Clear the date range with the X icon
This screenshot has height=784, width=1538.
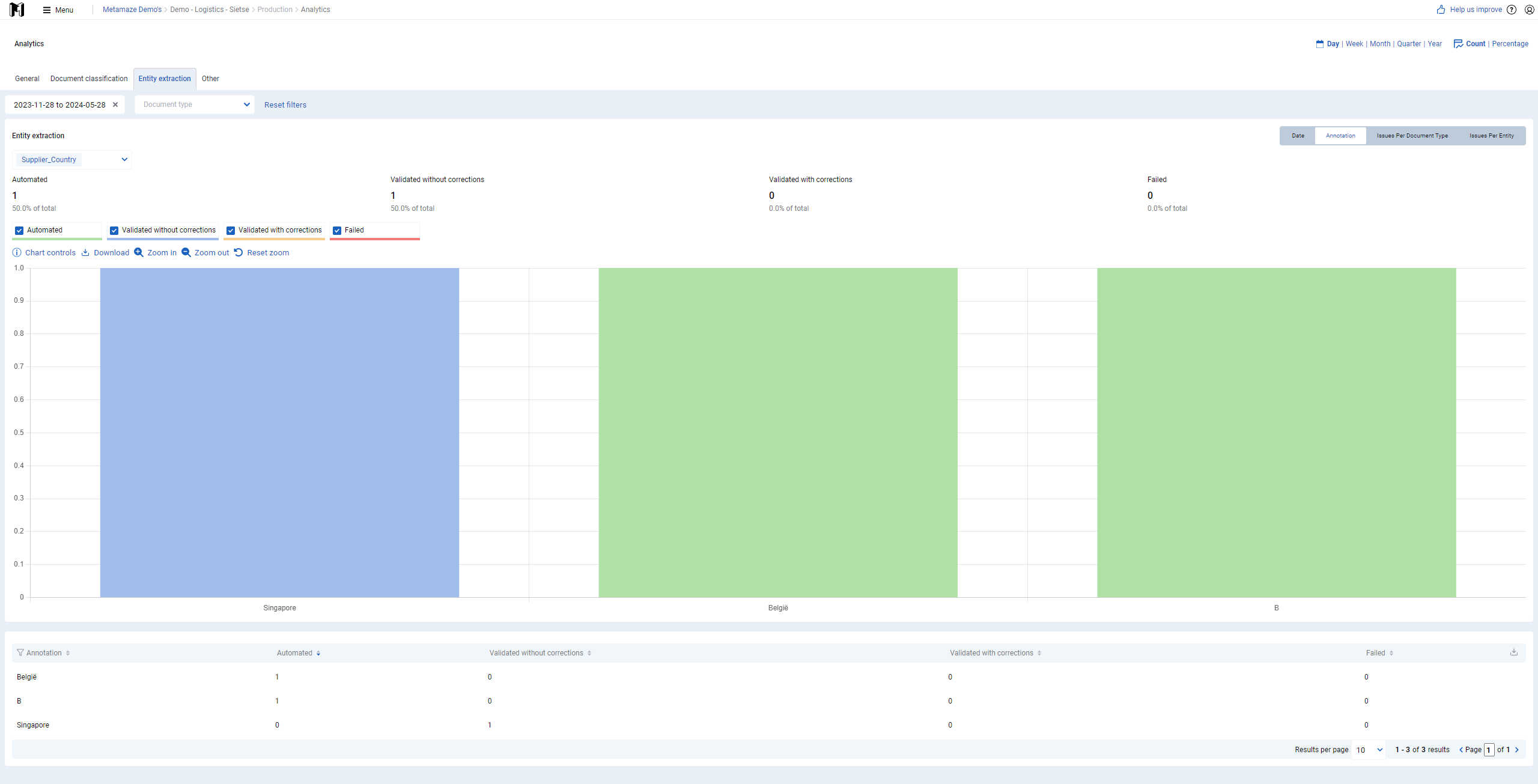pyautogui.click(x=115, y=105)
